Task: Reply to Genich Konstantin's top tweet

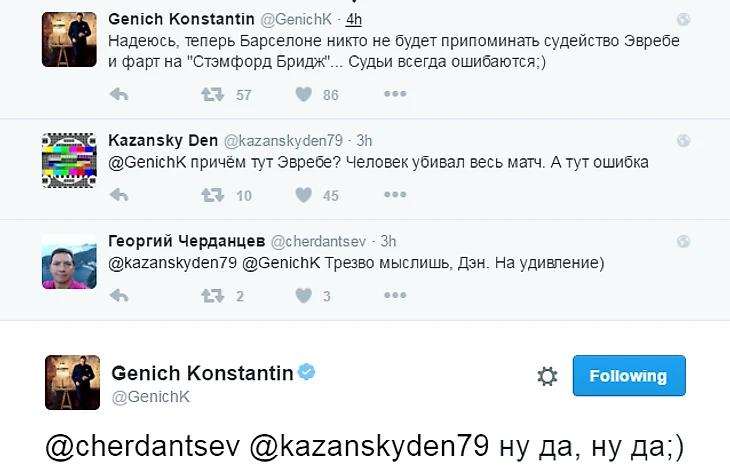Action: [x=118, y=95]
